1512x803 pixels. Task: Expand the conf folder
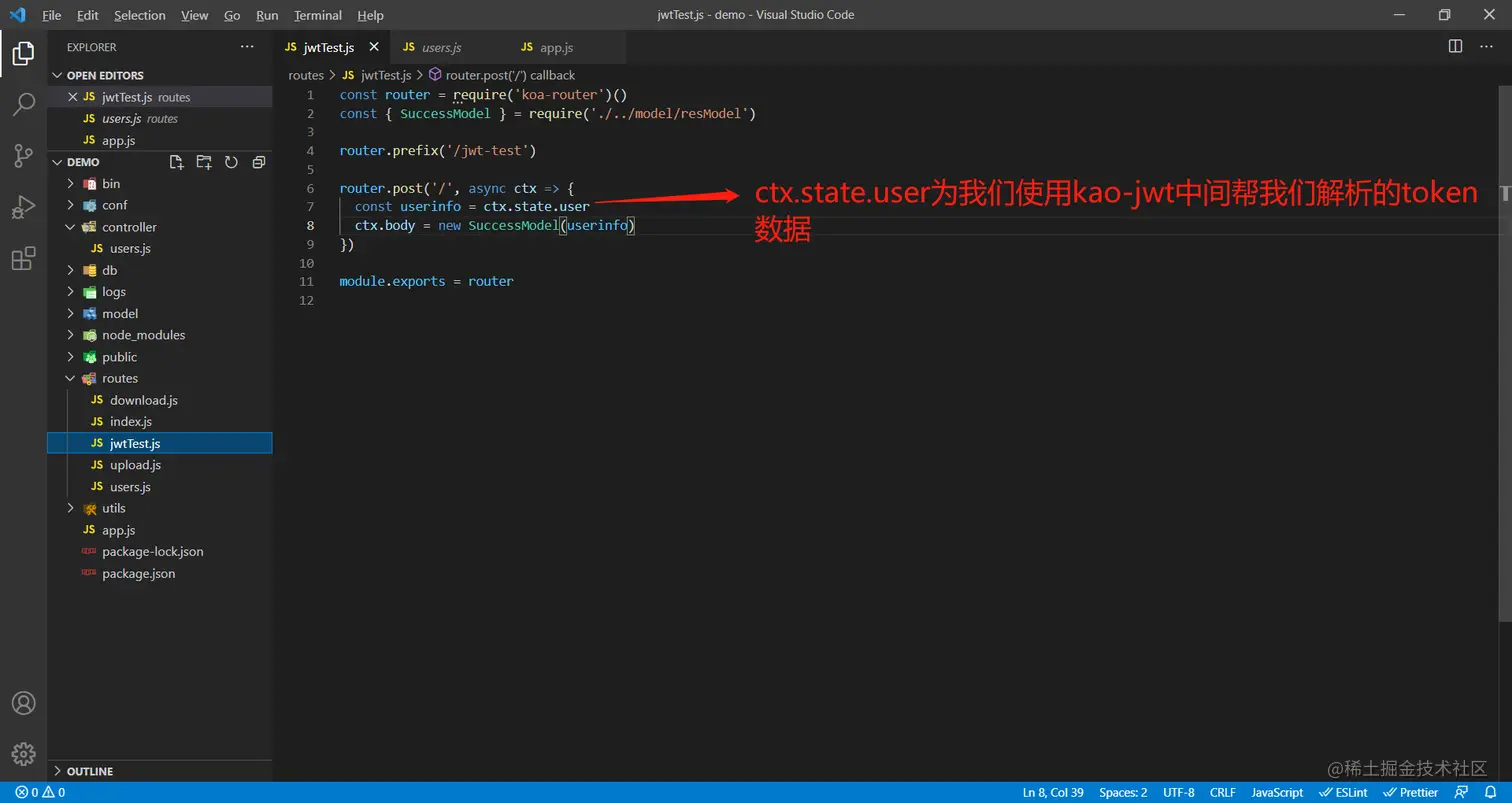(160, 205)
